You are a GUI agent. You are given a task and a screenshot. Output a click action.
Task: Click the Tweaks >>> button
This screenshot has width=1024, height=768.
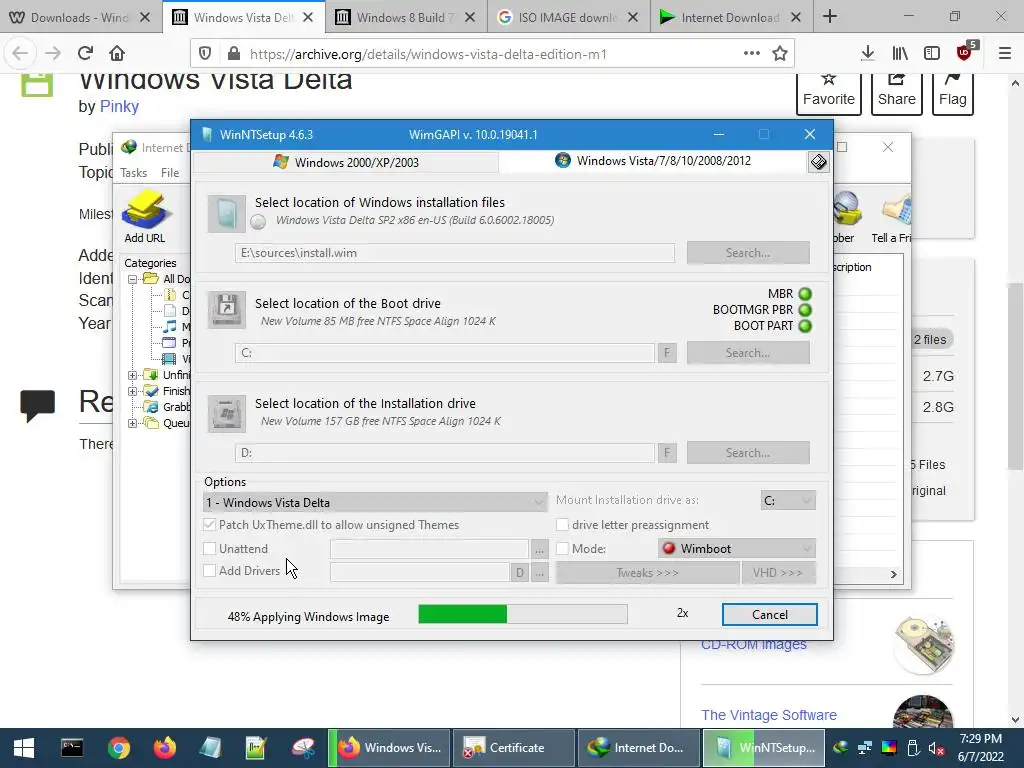(x=647, y=573)
